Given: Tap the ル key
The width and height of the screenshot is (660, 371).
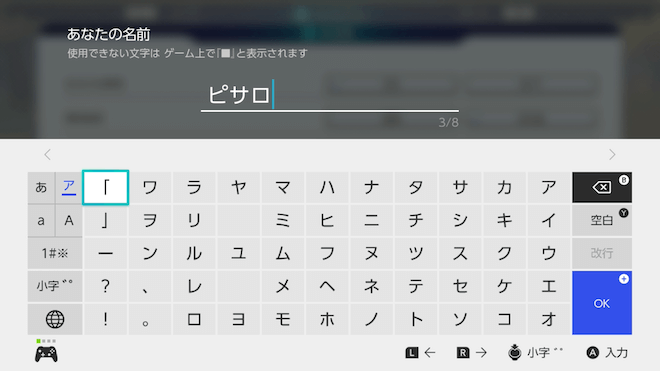Looking at the screenshot, I should coord(194,253).
